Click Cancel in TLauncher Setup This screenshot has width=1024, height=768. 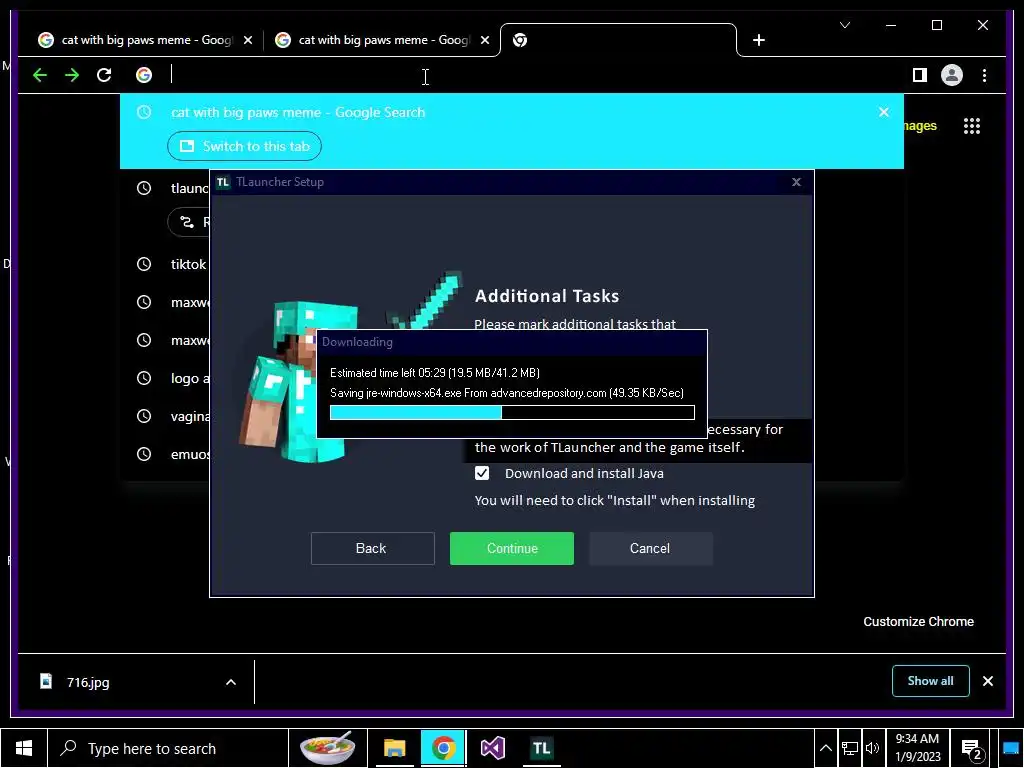click(650, 548)
